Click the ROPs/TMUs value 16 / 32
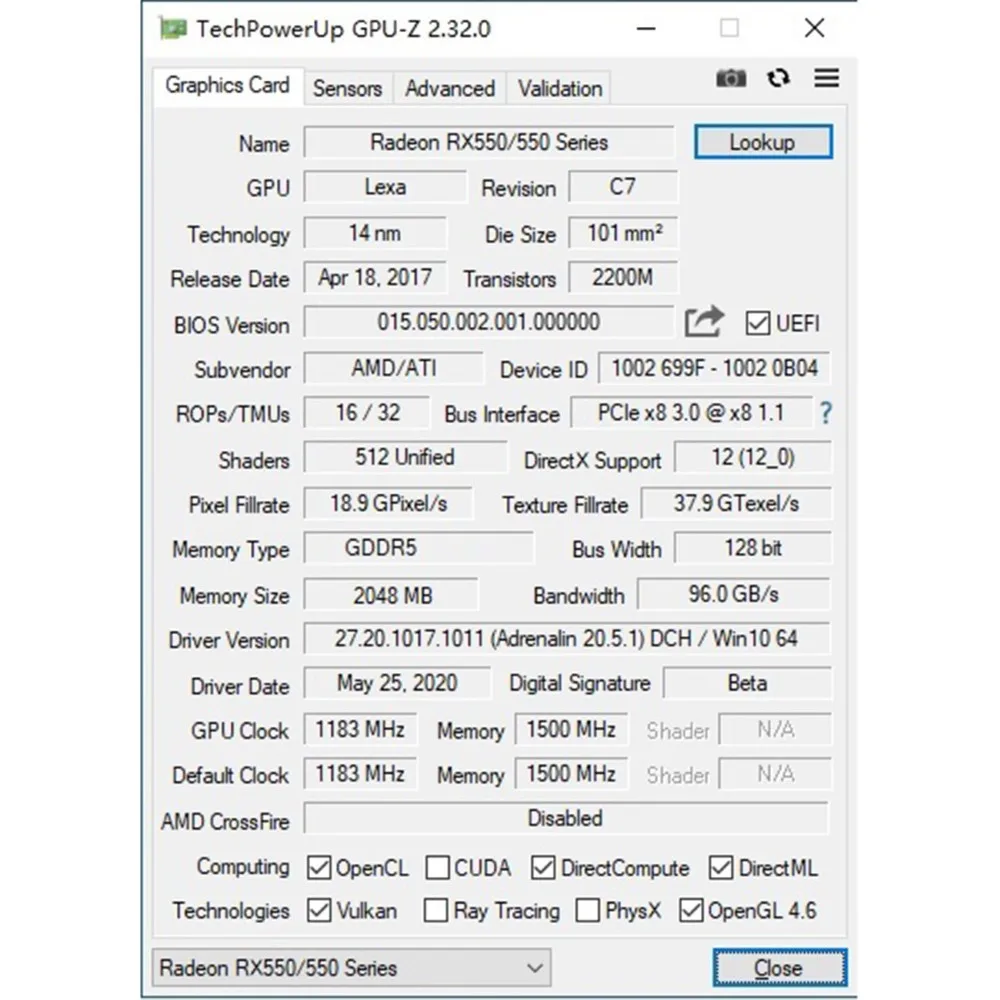 [x=367, y=413]
